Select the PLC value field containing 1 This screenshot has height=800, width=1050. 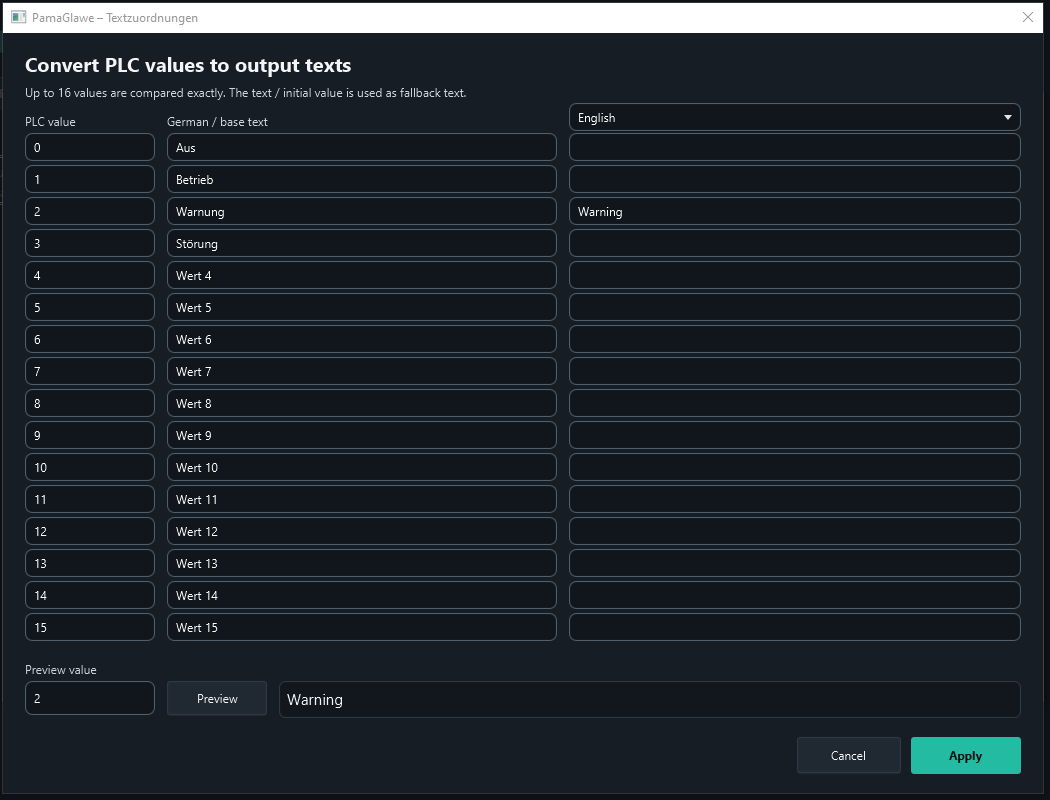pyautogui.click(x=90, y=179)
